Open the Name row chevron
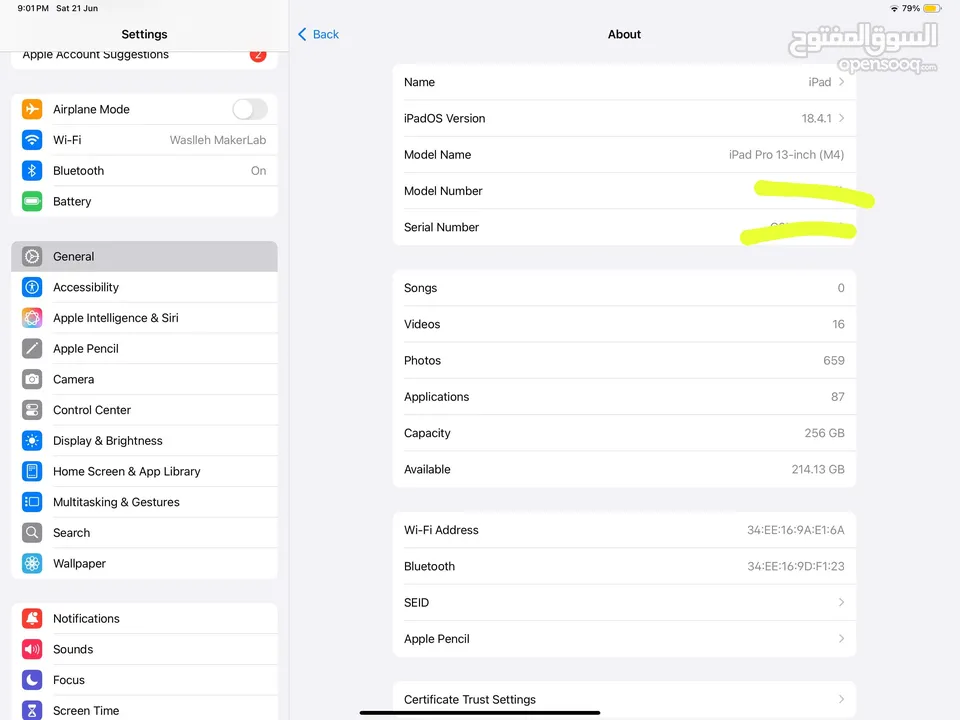The image size is (960, 720). (x=842, y=81)
